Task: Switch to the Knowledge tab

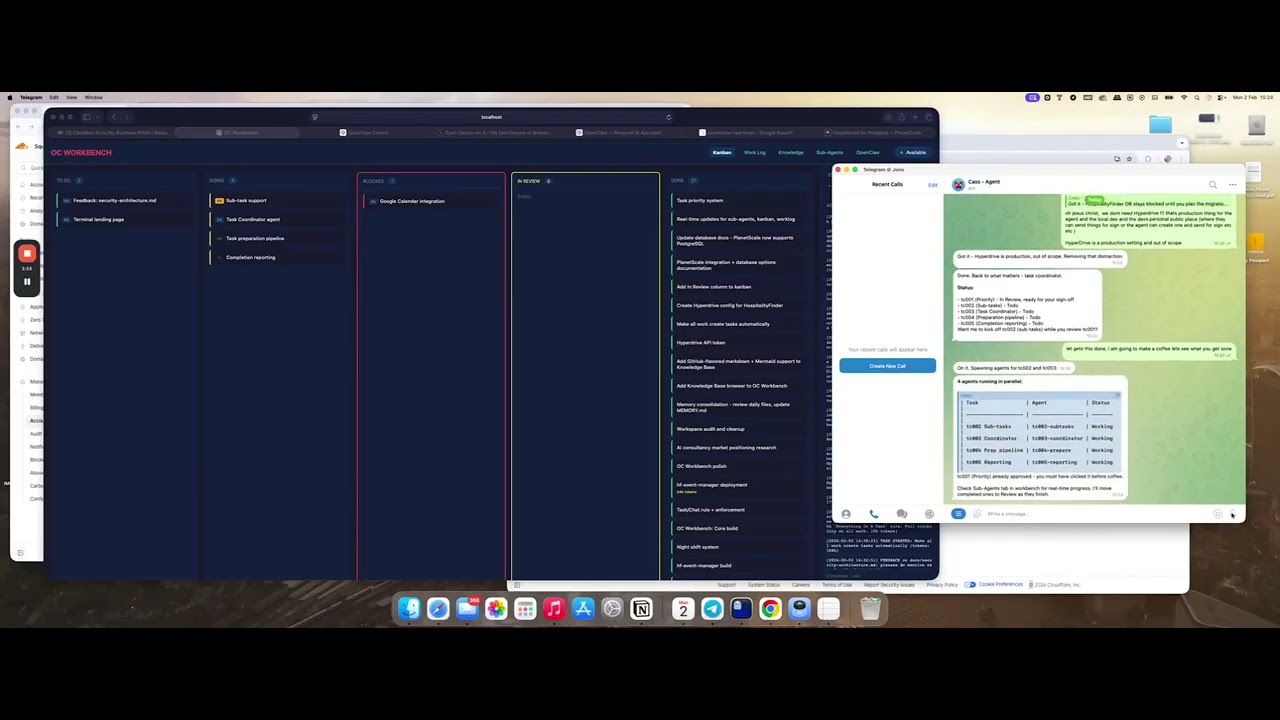Action: [791, 152]
